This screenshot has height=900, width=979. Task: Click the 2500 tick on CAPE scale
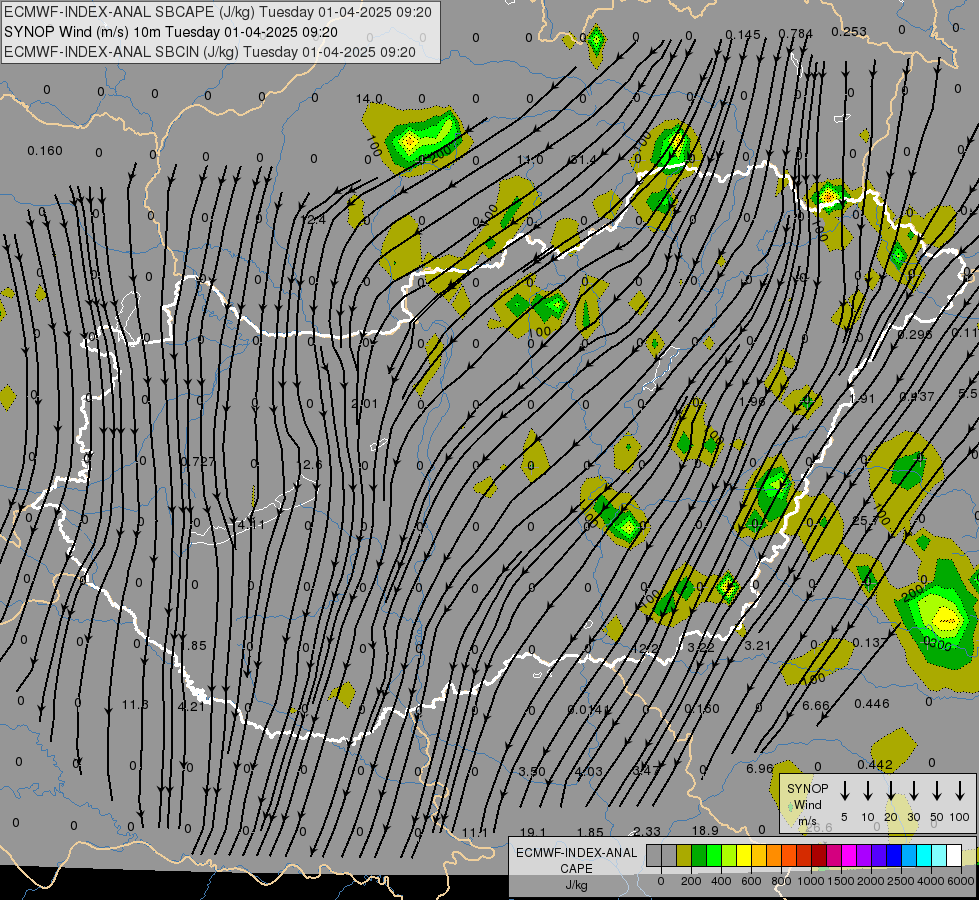pyautogui.click(x=900, y=881)
